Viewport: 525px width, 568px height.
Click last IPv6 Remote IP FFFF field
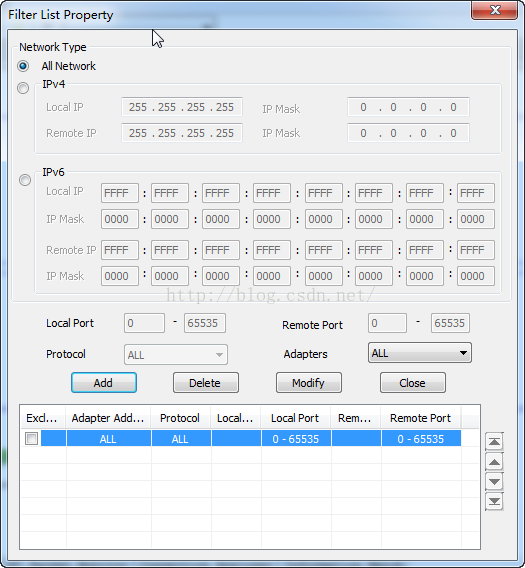pyautogui.click(x=476, y=250)
